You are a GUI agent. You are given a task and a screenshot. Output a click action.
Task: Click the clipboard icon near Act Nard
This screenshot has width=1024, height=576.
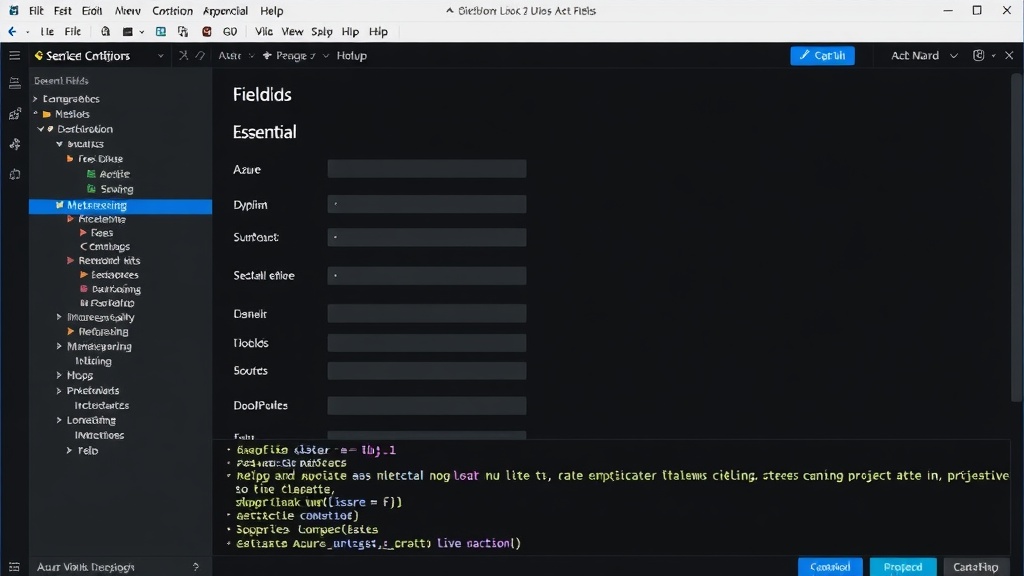[978, 56]
